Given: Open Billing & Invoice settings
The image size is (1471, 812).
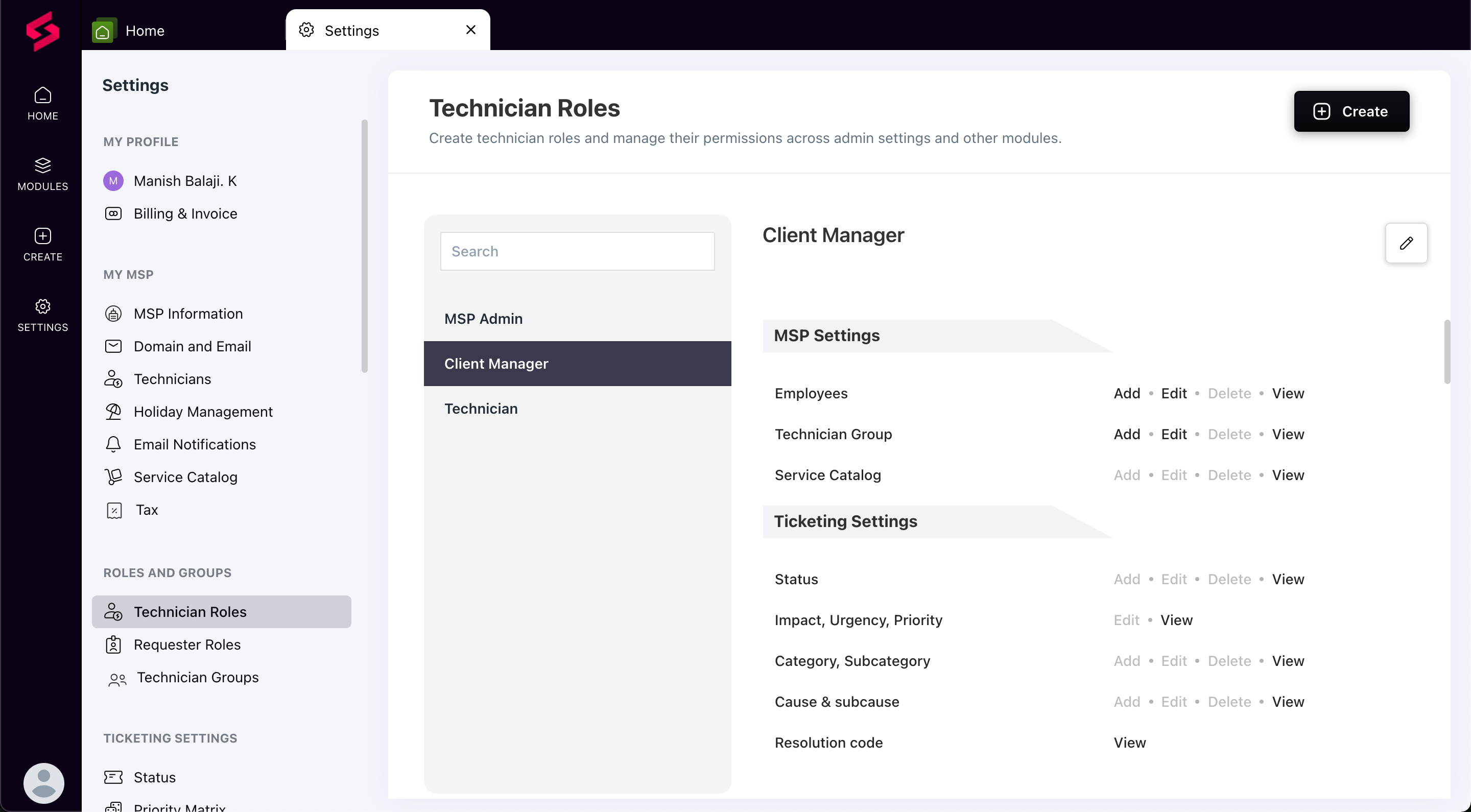Looking at the screenshot, I should point(185,213).
